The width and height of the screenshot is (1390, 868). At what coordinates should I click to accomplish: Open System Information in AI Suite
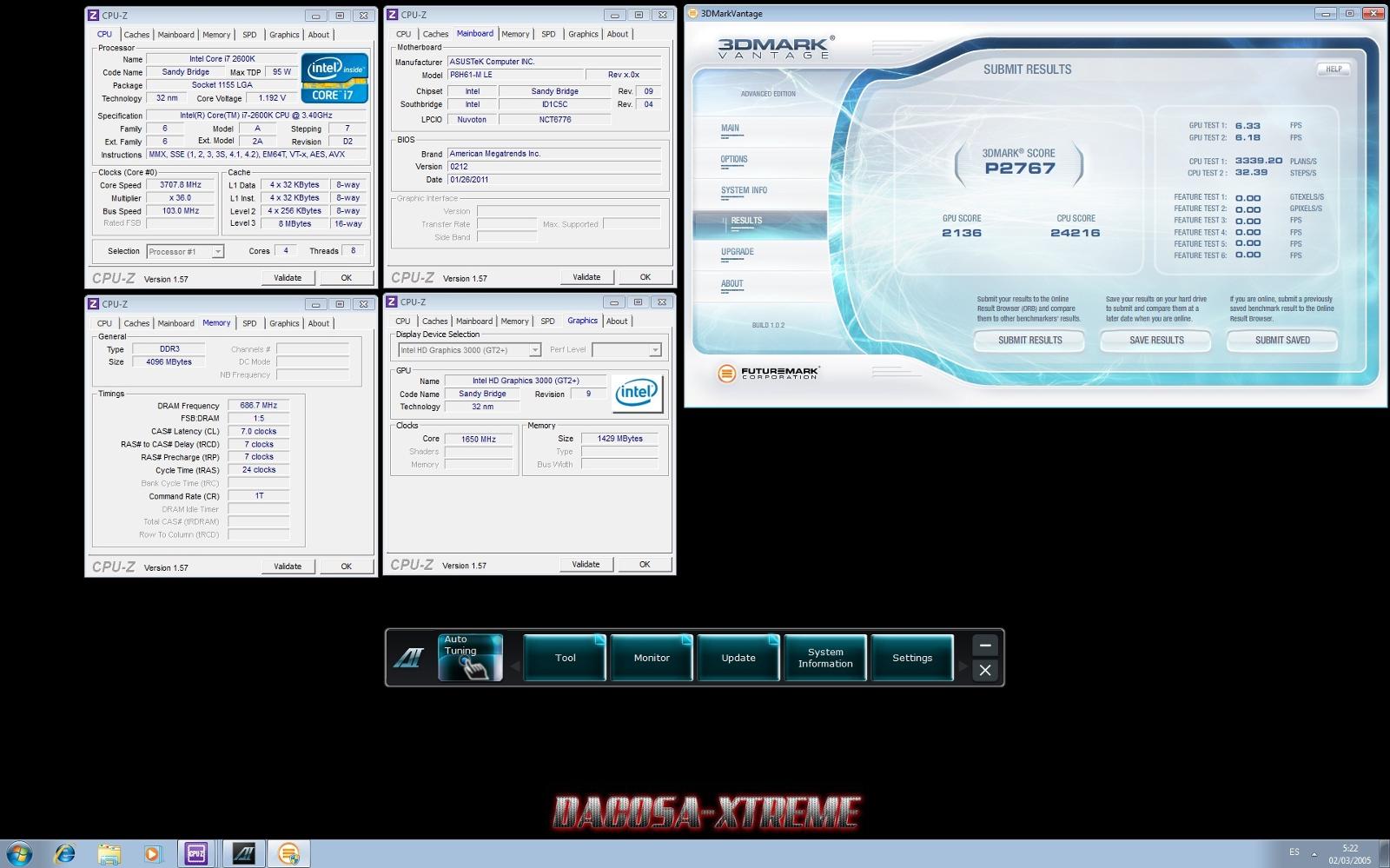coord(825,658)
